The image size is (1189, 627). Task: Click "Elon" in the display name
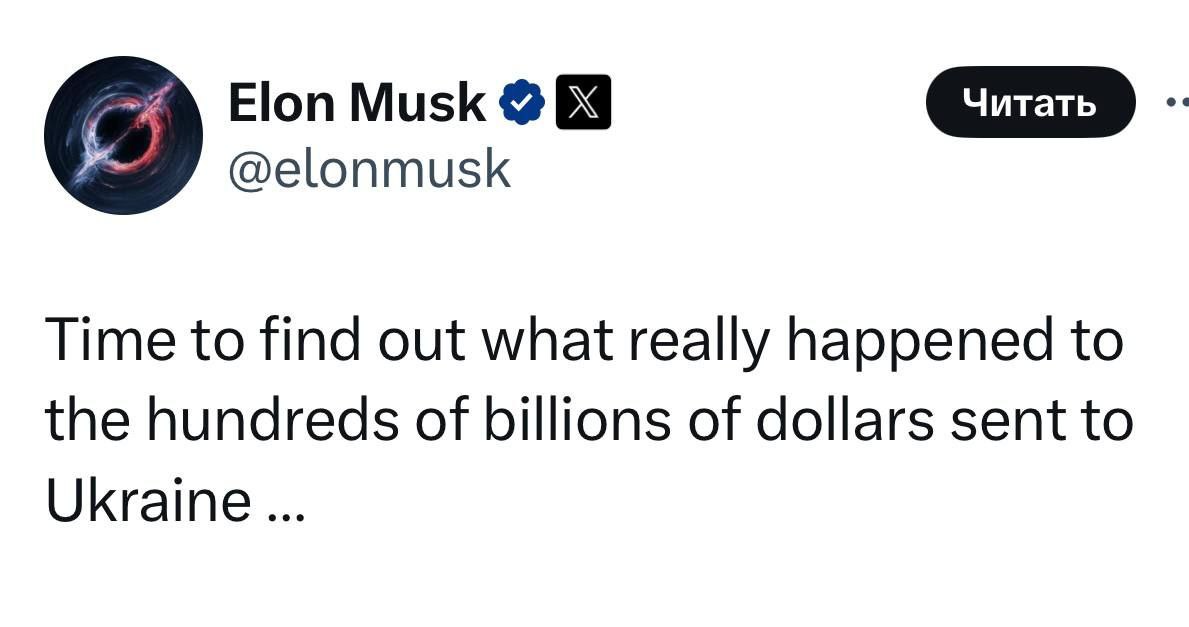281,103
